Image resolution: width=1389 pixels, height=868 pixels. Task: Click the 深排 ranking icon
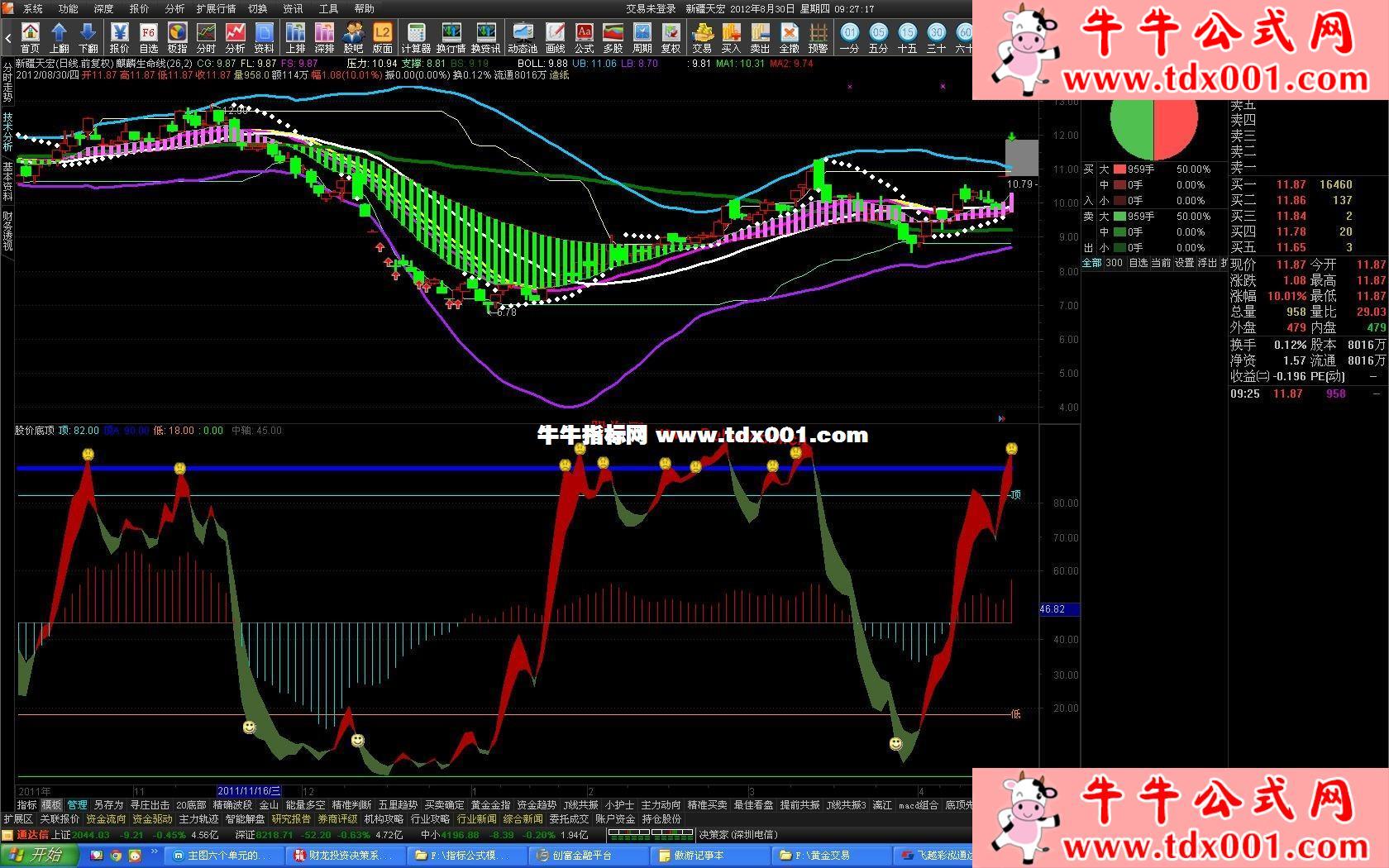coord(324,38)
